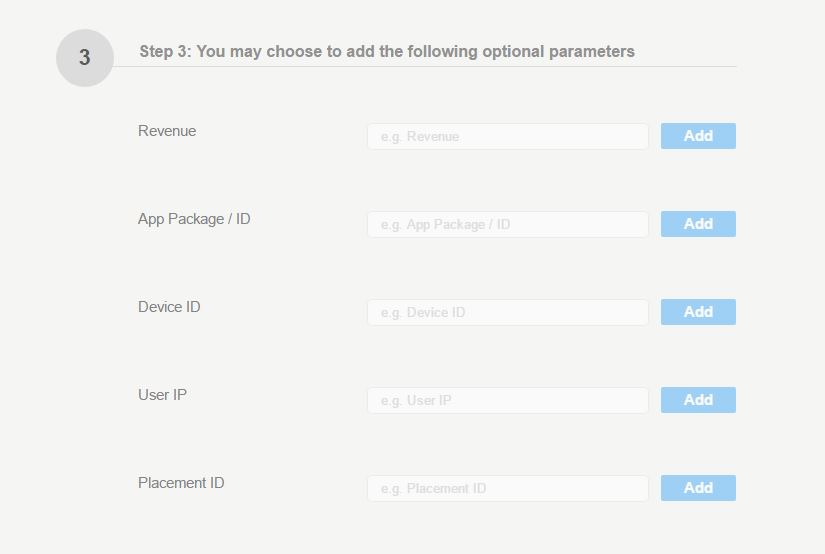This screenshot has width=825, height=554.
Task: Add the App Package / ID parameter
Action: tap(698, 224)
